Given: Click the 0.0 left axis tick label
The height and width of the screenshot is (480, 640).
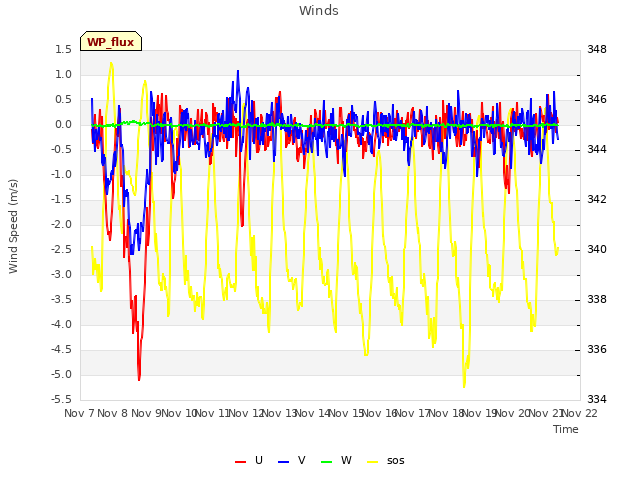Looking at the screenshot, I should (x=63, y=124).
